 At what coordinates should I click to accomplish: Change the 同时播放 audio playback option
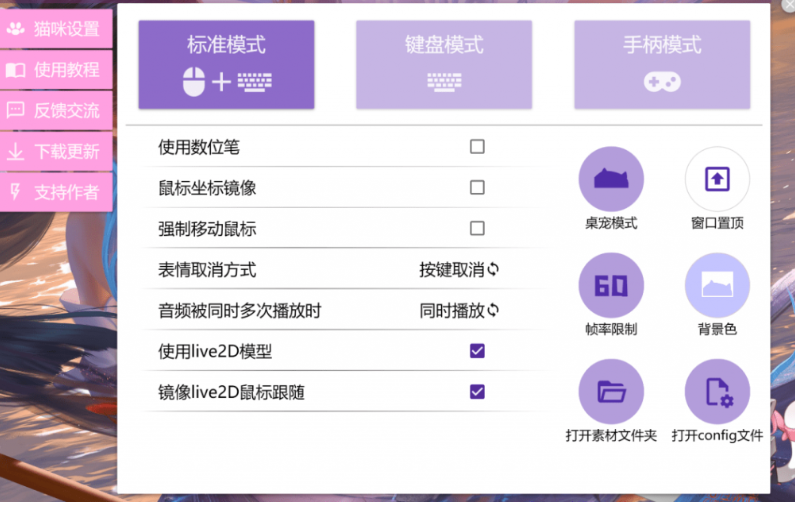pyautogui.click(x=459, y=311)
